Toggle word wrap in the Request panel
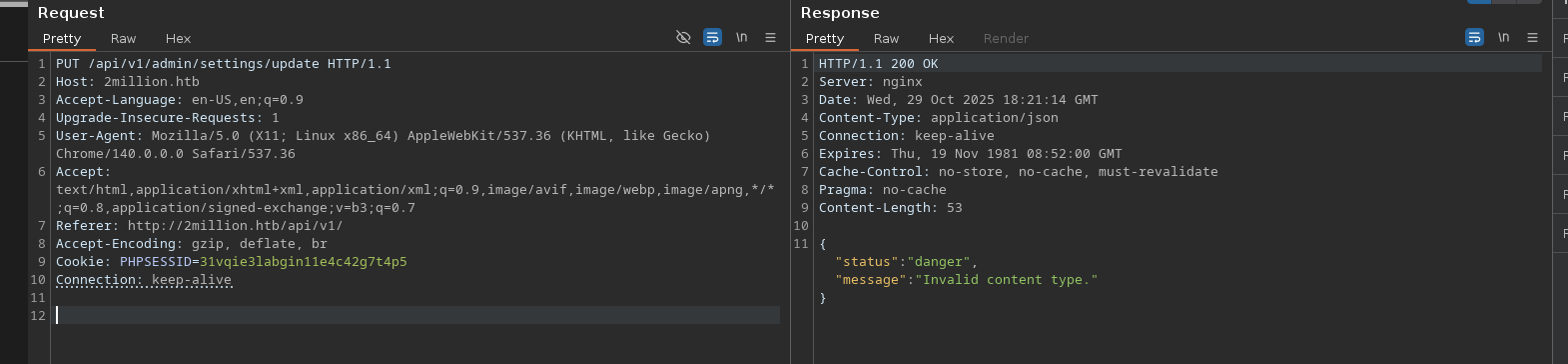Image resolution: width=1568 pixels, height=364 pixels. click(x=712, y=37)
